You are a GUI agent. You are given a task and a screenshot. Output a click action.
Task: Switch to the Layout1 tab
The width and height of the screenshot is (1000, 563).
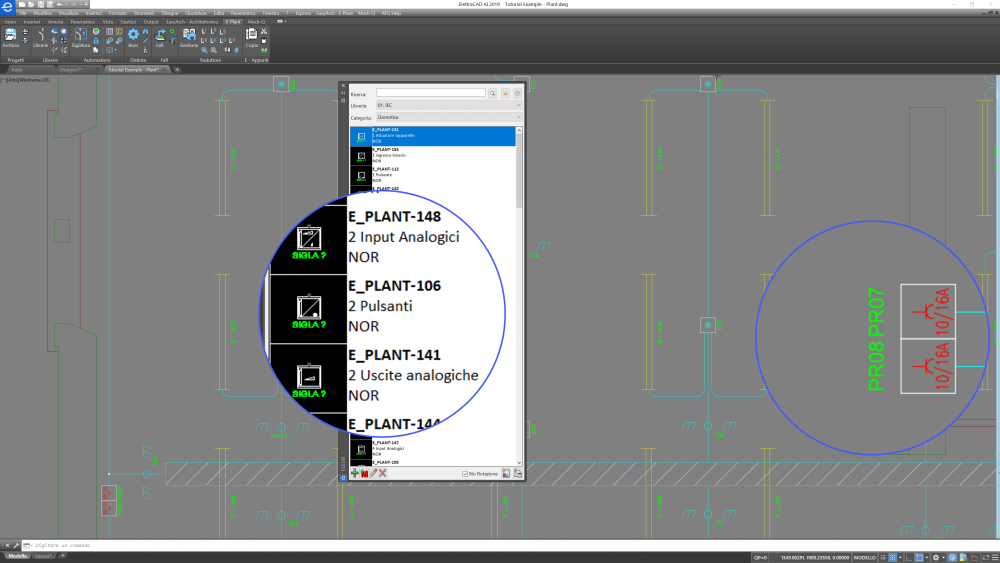[x=43, y=556]
